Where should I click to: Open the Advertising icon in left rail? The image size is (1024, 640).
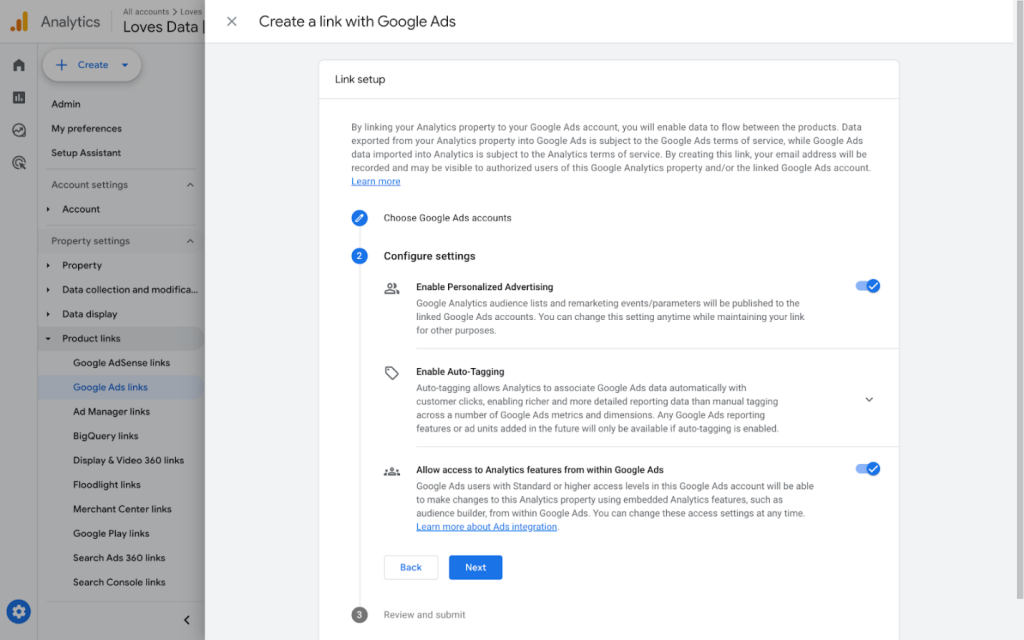(x=19, y=163)
